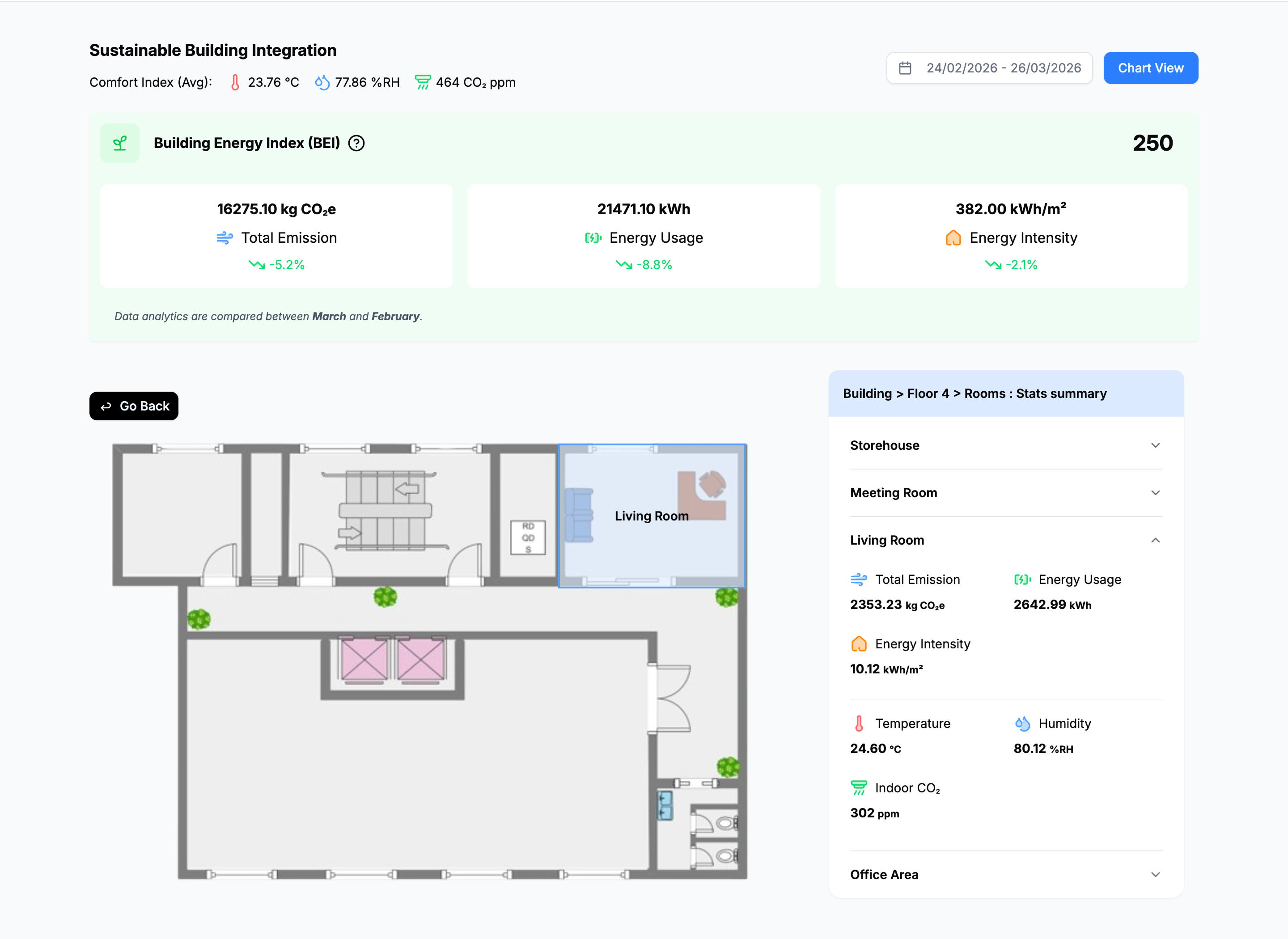Click the Go Back button above the floor plan
This screenshot has width=1288, height=939.
134,406
